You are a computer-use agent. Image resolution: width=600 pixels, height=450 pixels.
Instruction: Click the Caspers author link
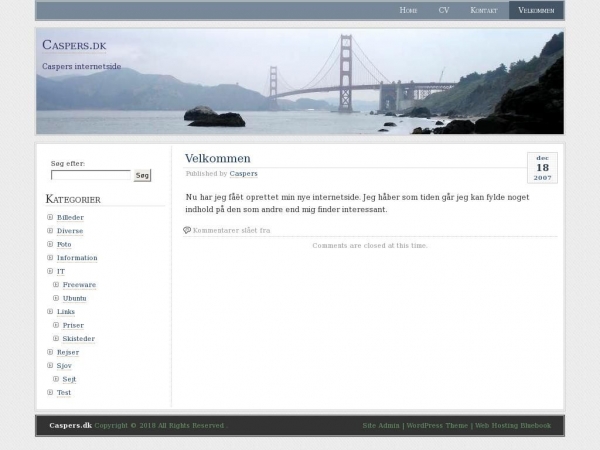point(243,174)
